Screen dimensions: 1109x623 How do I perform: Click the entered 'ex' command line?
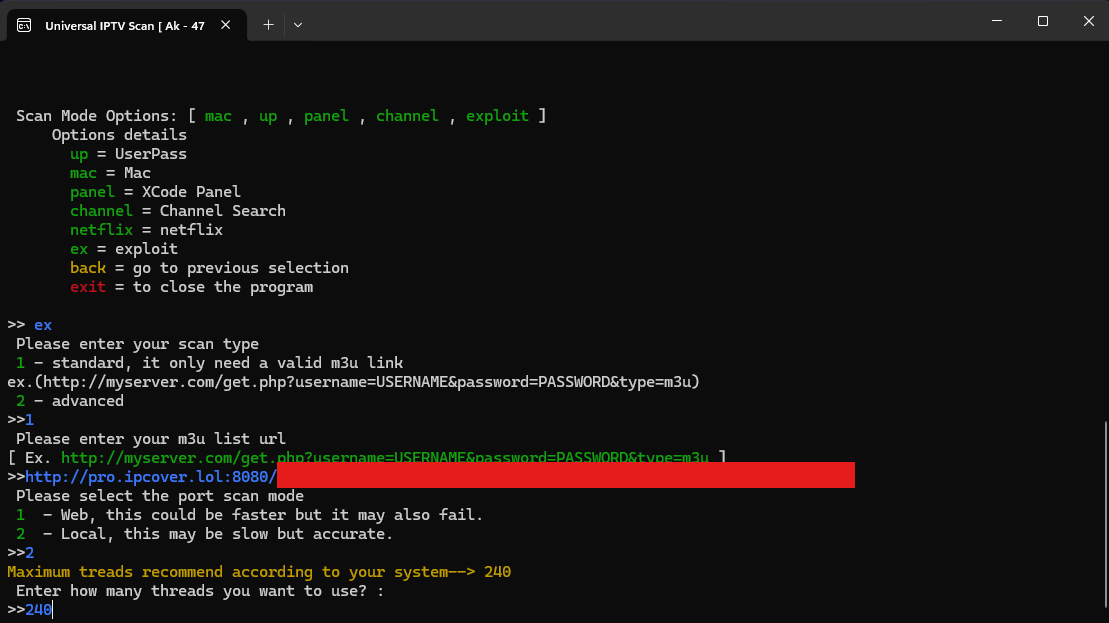(42, 325)
